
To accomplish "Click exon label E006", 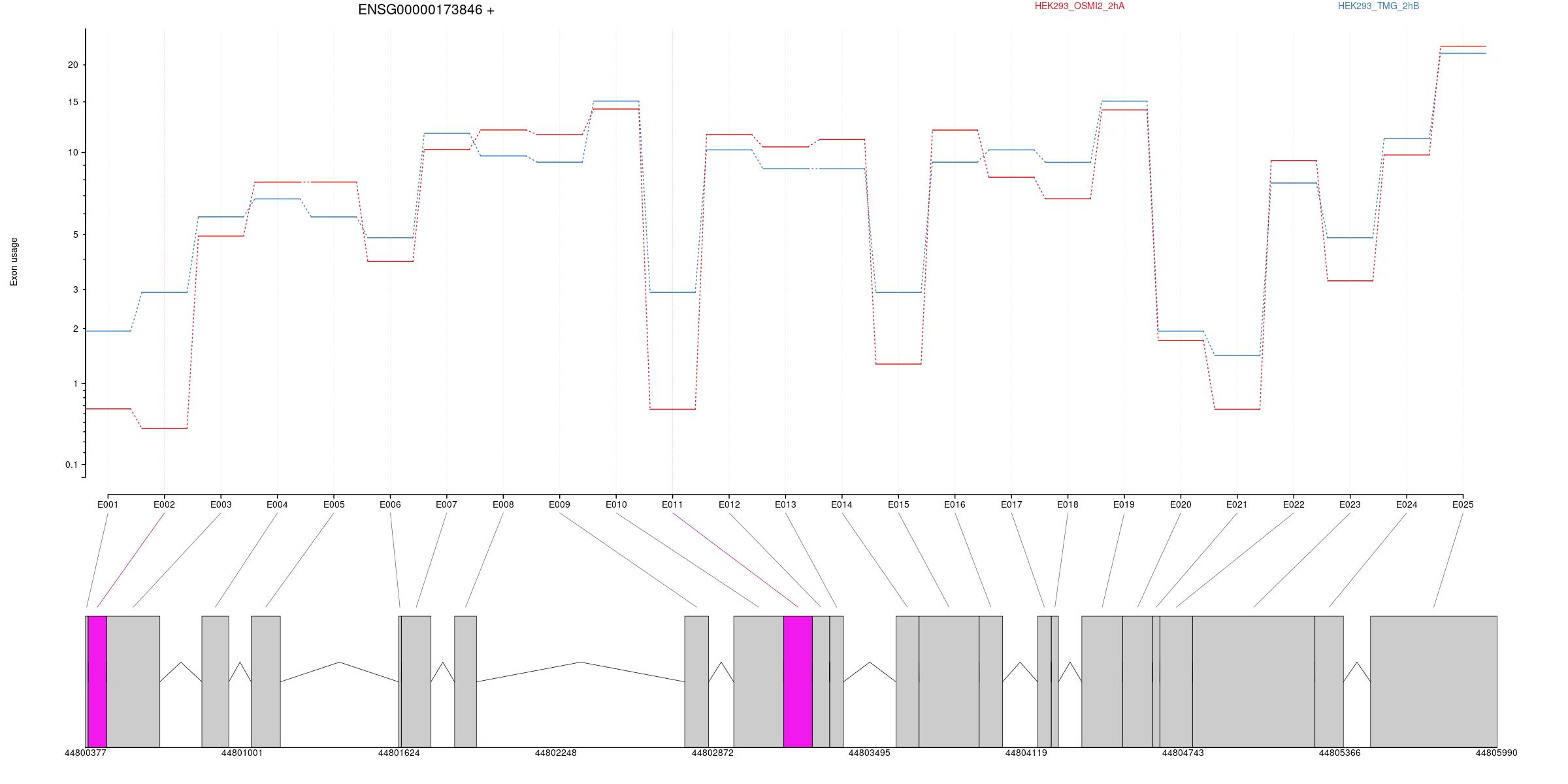I will point(390,504).
